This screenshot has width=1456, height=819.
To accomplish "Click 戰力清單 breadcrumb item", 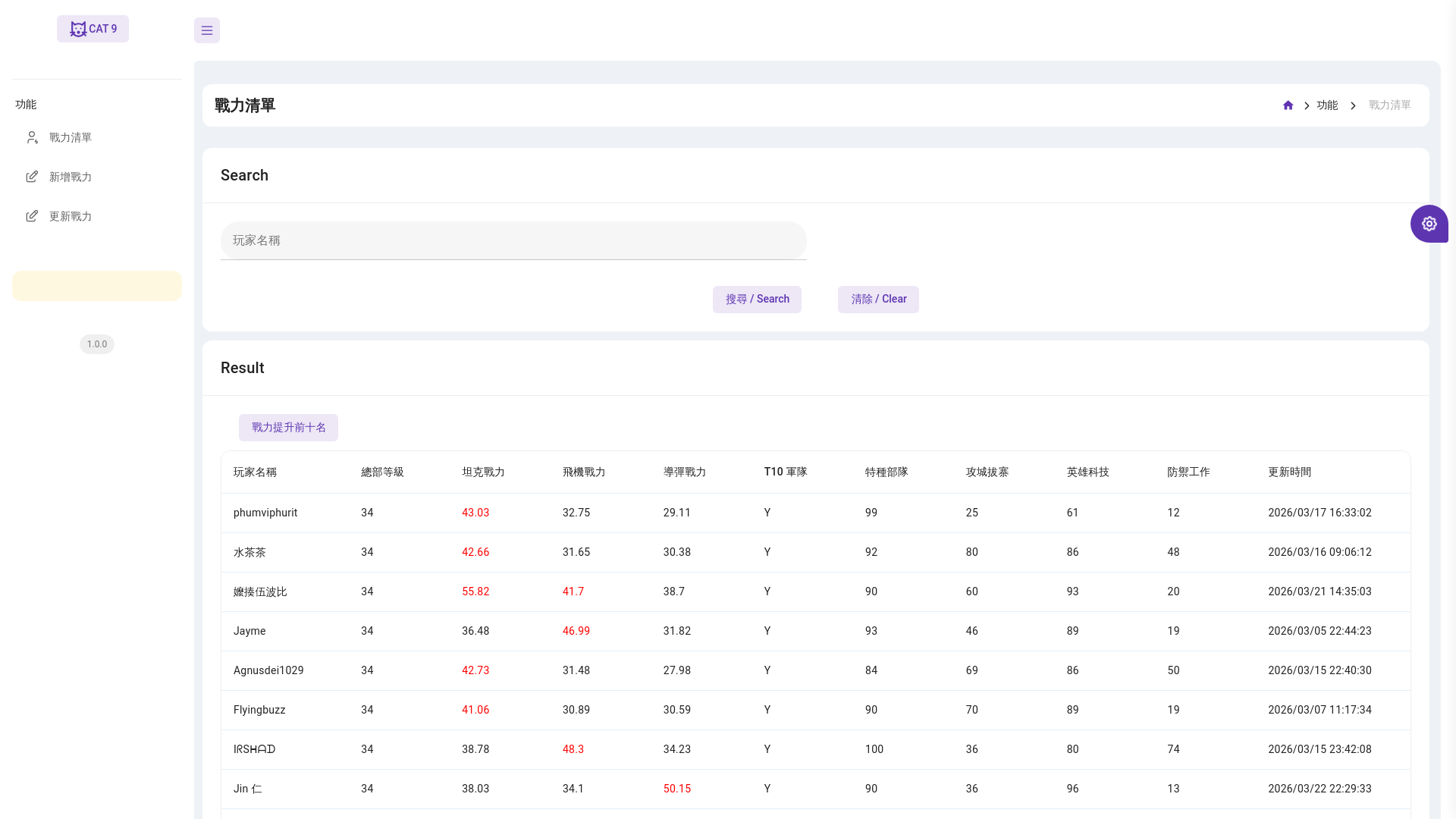I will tap(1389, 105).
